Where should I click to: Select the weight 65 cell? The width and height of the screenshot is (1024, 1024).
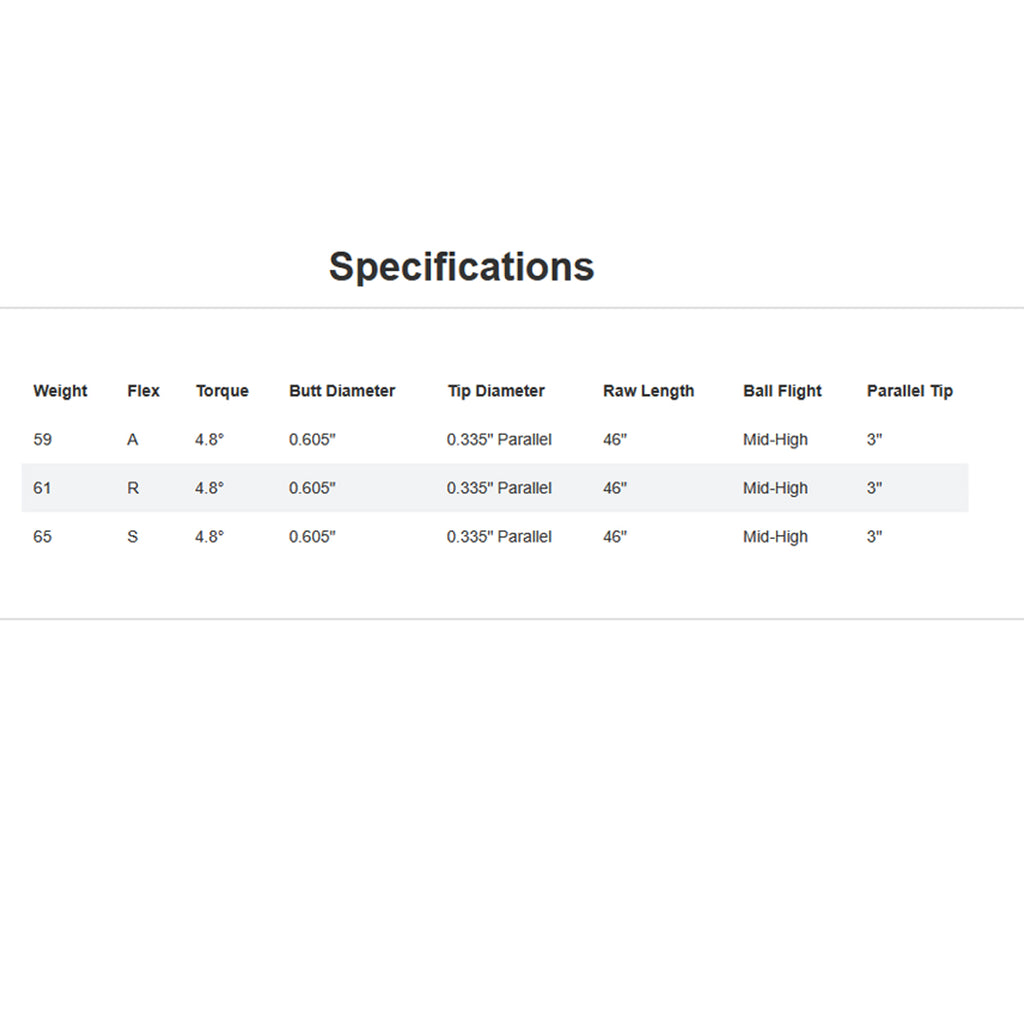(x=42, y=537)
